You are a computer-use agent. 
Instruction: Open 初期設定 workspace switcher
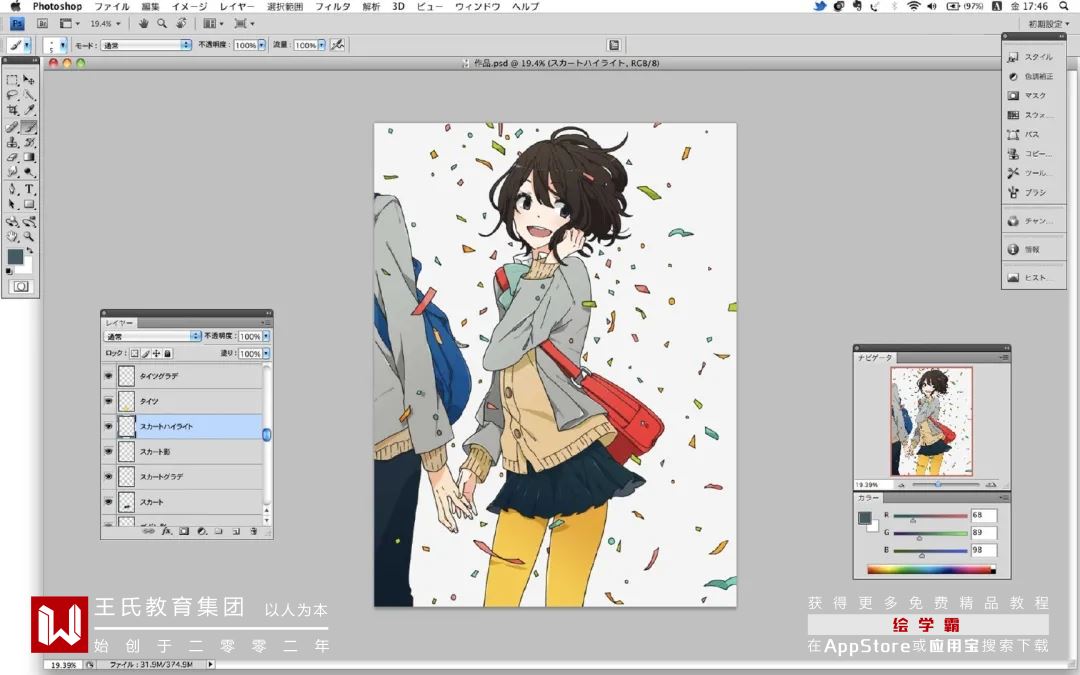coord(1048,23)
